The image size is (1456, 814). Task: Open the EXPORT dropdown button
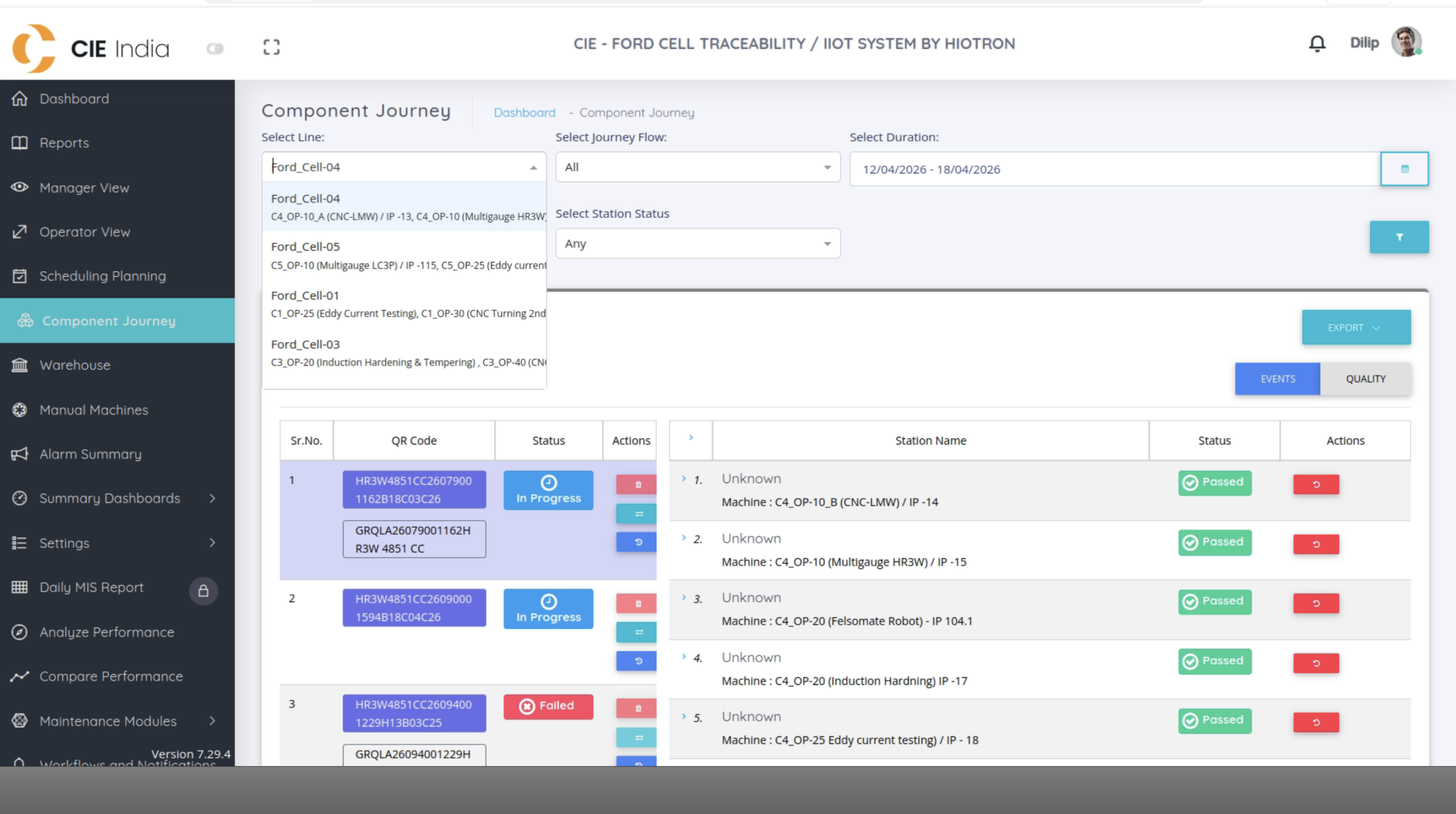pos(1356,327)
